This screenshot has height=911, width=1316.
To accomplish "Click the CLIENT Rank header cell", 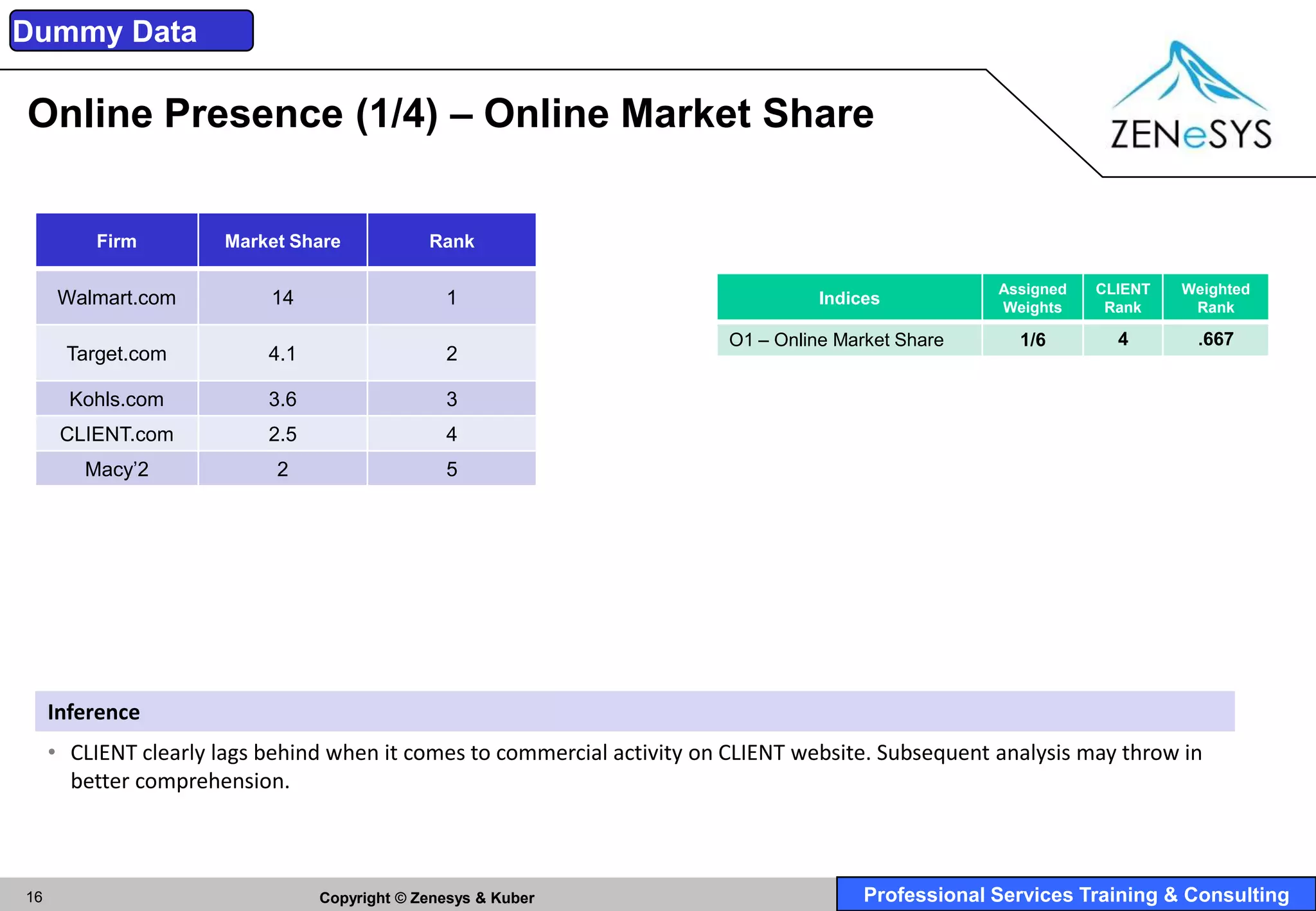I will click(1123, 297).
